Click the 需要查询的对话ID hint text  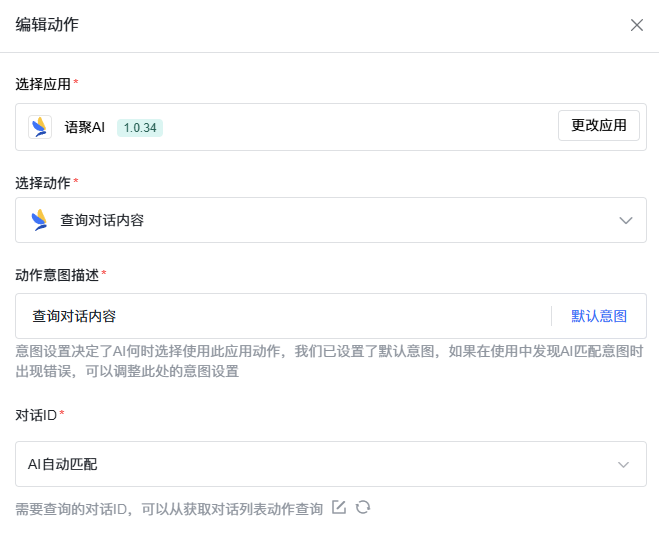(x=169, y=509)
